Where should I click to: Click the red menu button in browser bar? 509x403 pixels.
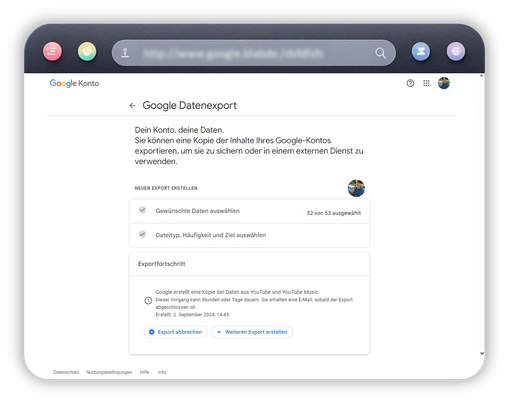(52, 52)
